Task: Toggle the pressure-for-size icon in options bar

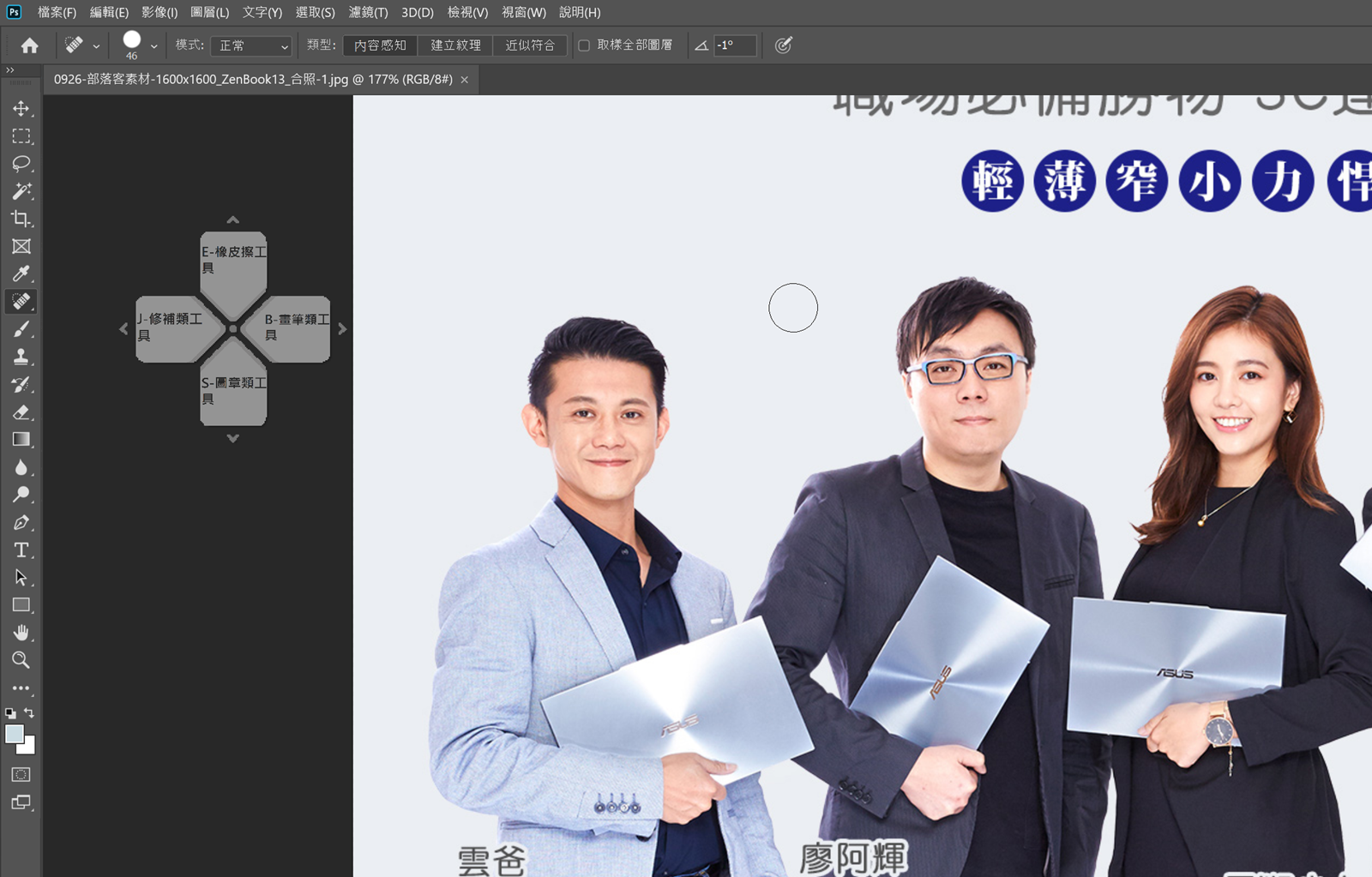Action: [783, 45]
